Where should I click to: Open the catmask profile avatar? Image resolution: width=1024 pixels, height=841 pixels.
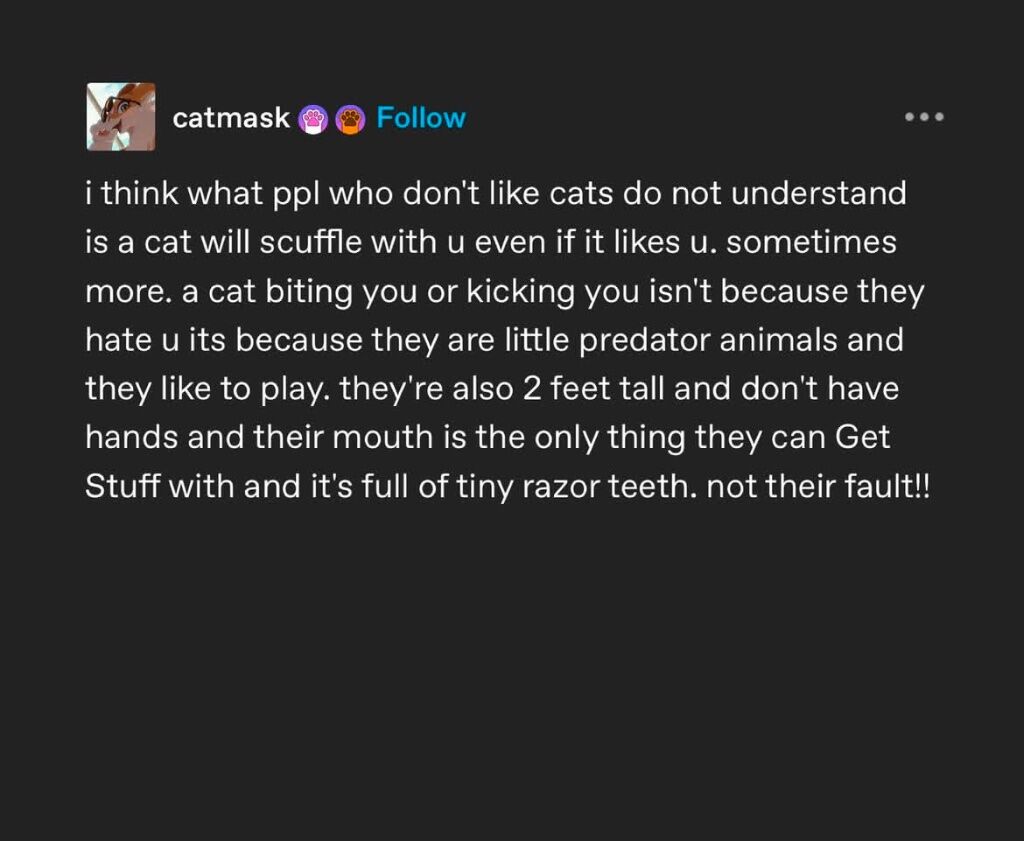(x=121, y=117)
